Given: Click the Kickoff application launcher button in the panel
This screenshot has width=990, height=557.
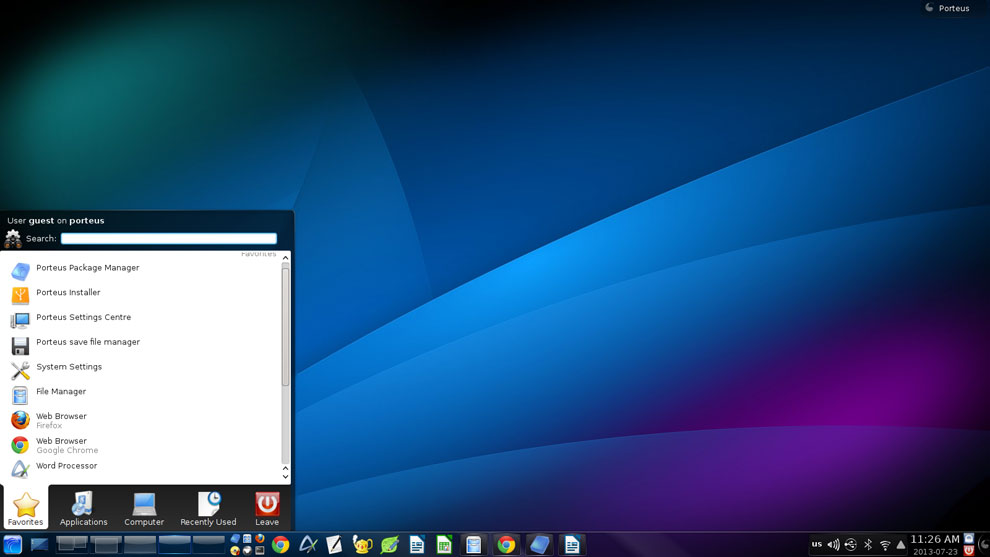Looking at the screenshot, I should tap(13, 544).
